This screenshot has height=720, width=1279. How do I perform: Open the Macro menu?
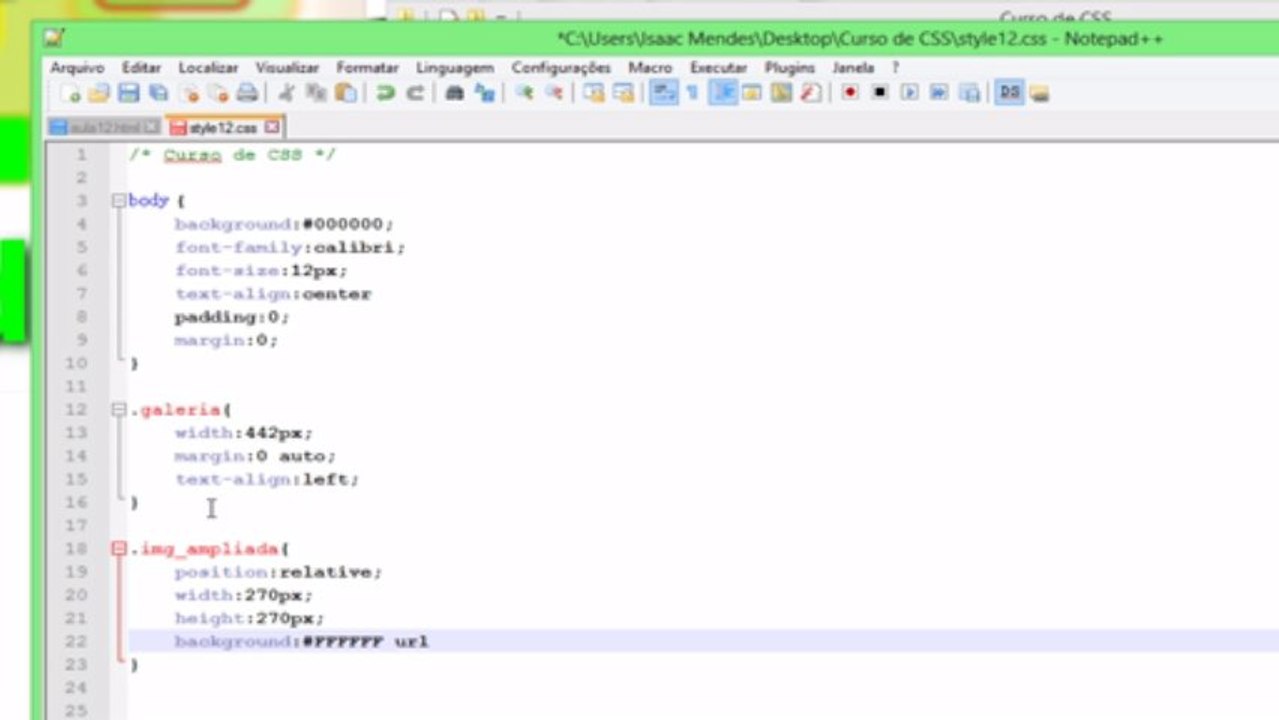(650, 68)
